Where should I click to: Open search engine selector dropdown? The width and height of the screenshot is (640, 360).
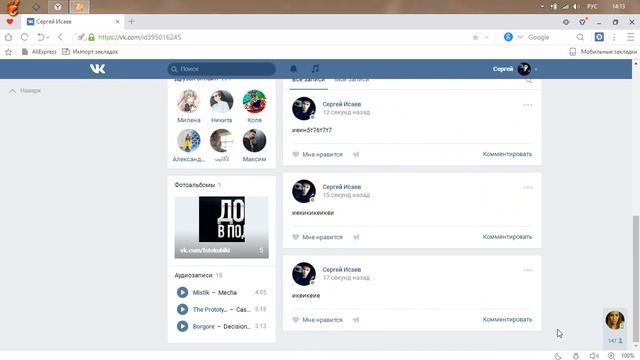coord(520,37)
